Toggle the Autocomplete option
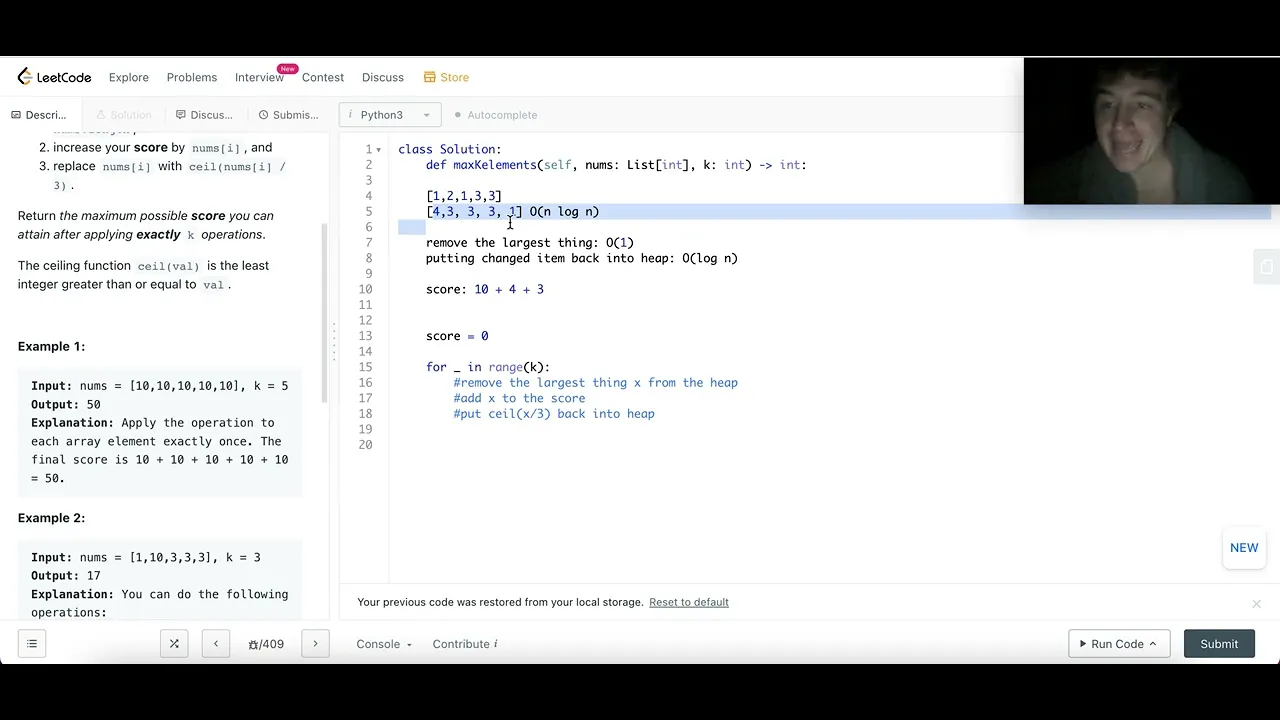This screenshot has width=1280, height=720. [495, 115]
